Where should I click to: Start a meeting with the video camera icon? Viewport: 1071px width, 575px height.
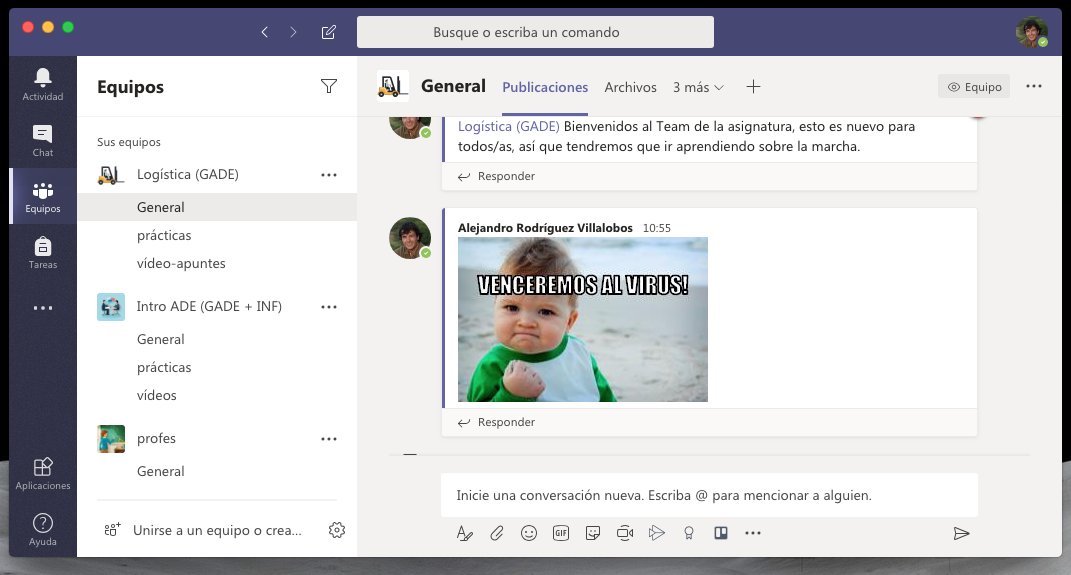625,533
